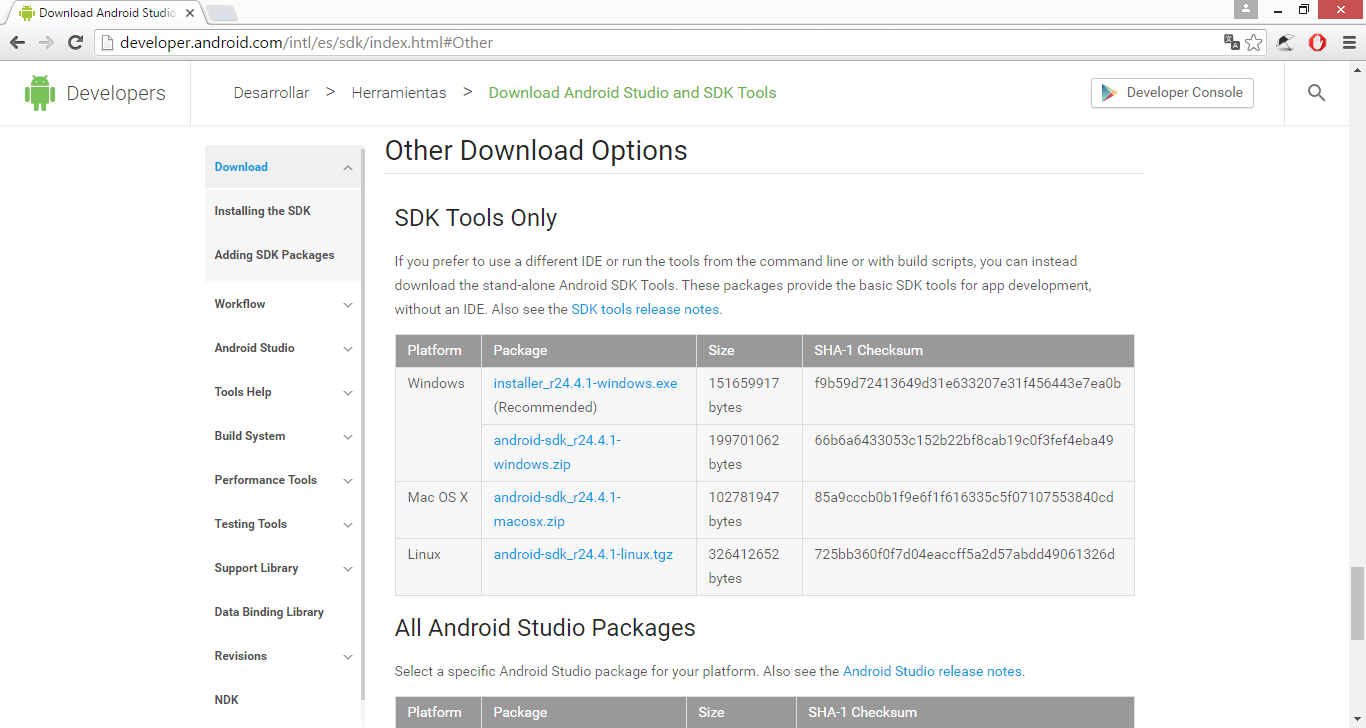Download android-sdk_r24.4.1-linux.tgz
Screen dimensions: 1366x728
point(583,554)
